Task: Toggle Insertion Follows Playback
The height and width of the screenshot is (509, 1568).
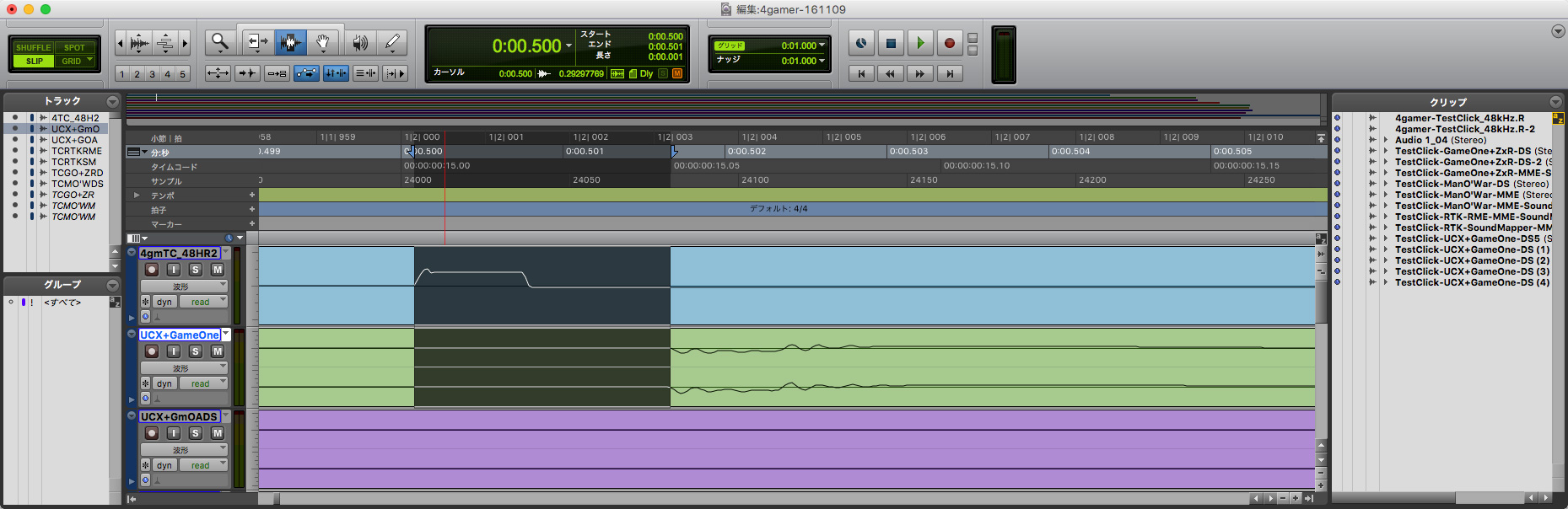Action: [395, 73]
